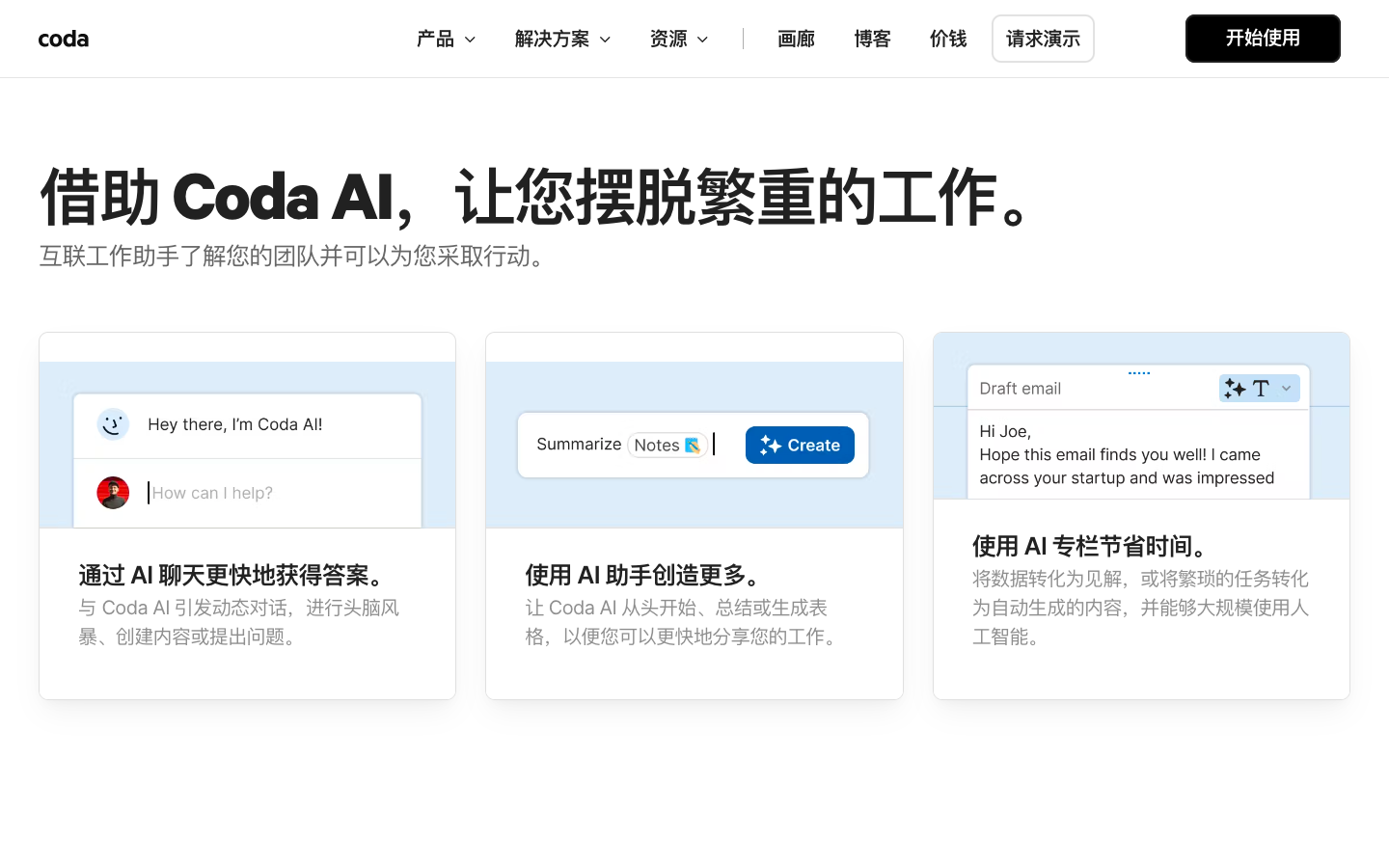Click description 与 Coda AI 引发动态对话

(x=239, y=622)
